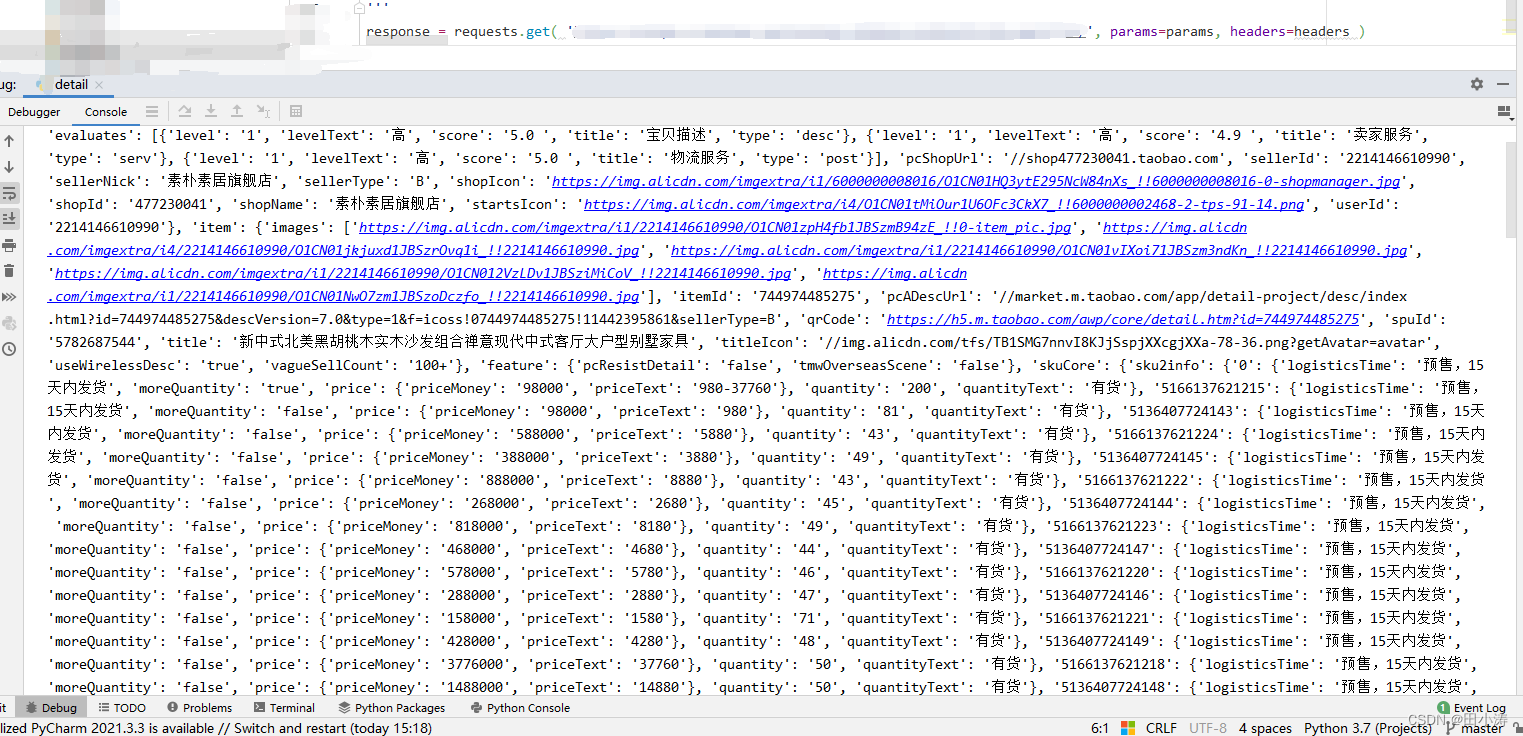Open the O1CN01vIXoi71JBSzm3ndKn image link

(x=1039, y=250)
